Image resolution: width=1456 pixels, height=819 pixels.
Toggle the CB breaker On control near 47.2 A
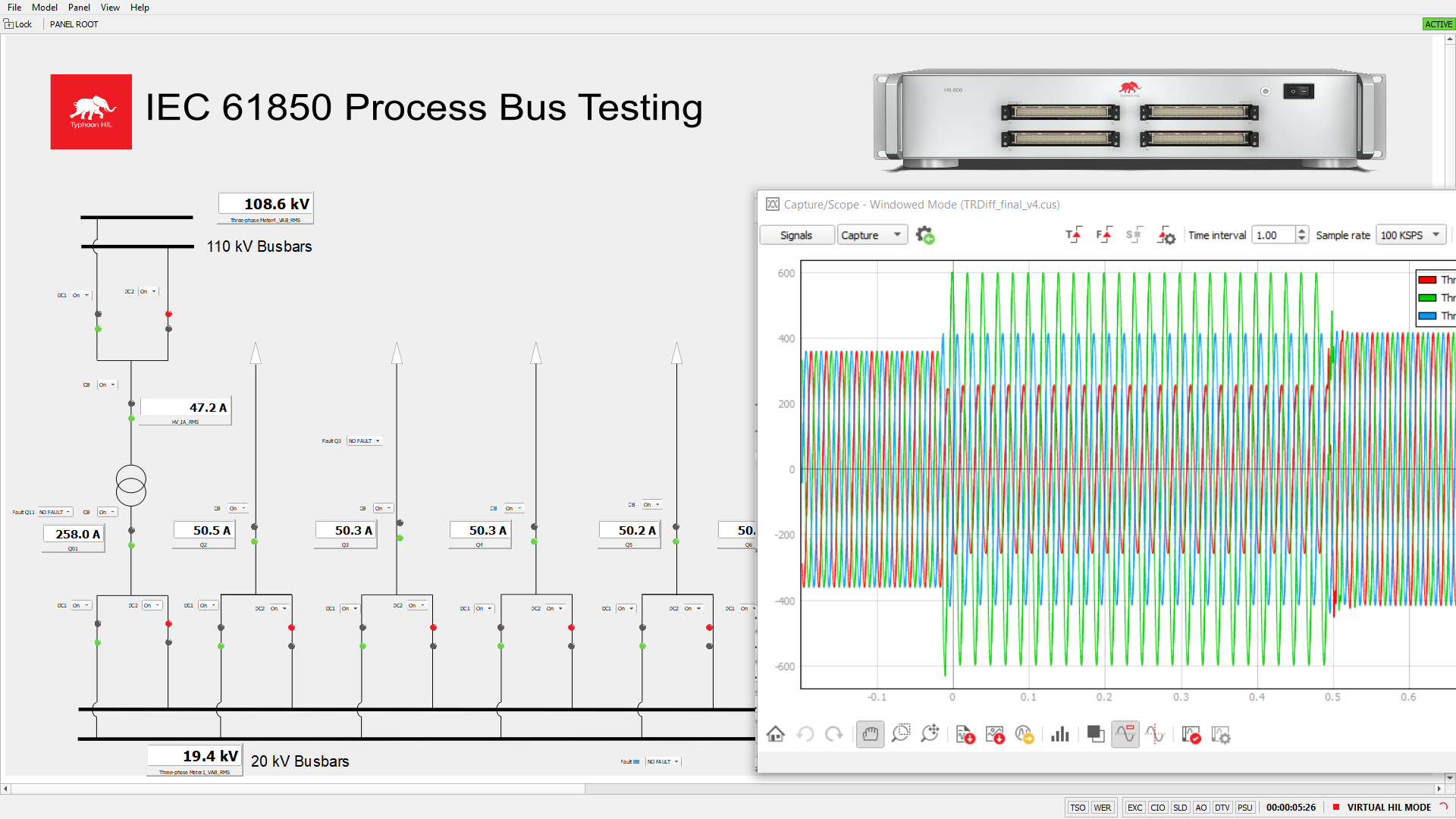tap(106, 384)
